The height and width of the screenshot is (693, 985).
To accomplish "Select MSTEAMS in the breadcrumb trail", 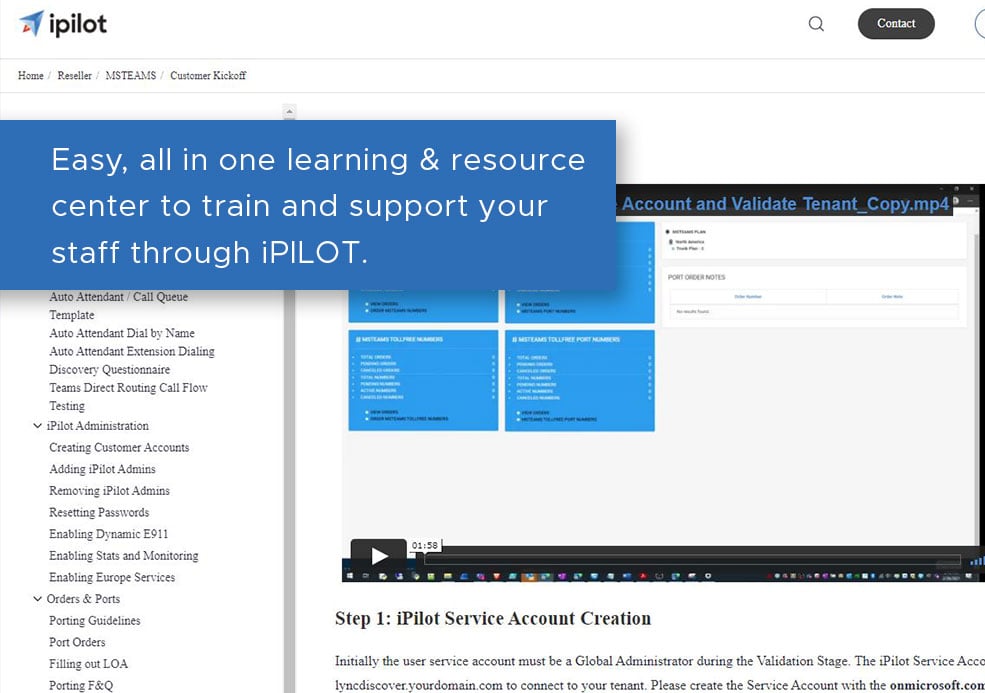I will click(x=128, y=75).
